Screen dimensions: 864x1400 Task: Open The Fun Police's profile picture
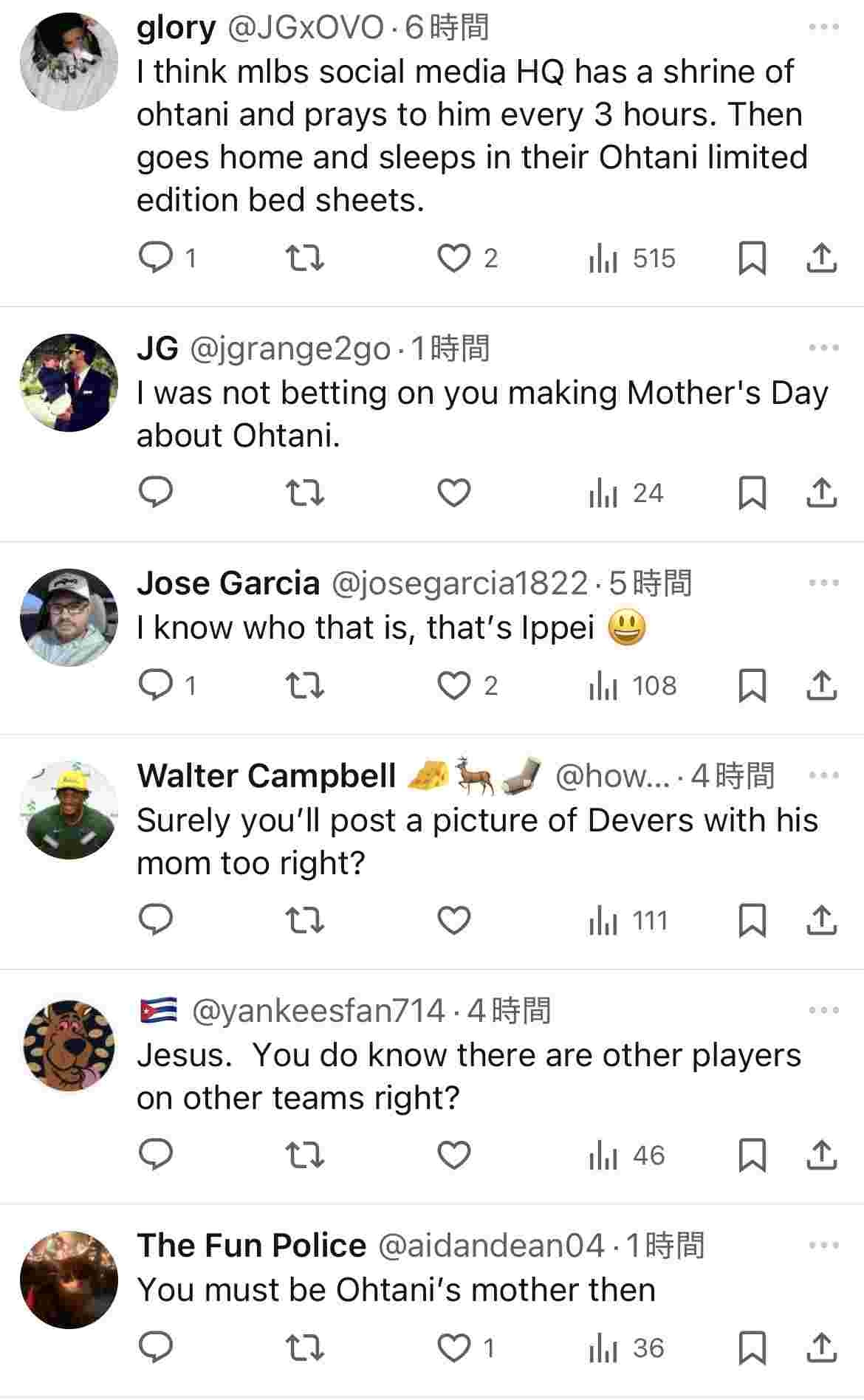(69, 1280)
